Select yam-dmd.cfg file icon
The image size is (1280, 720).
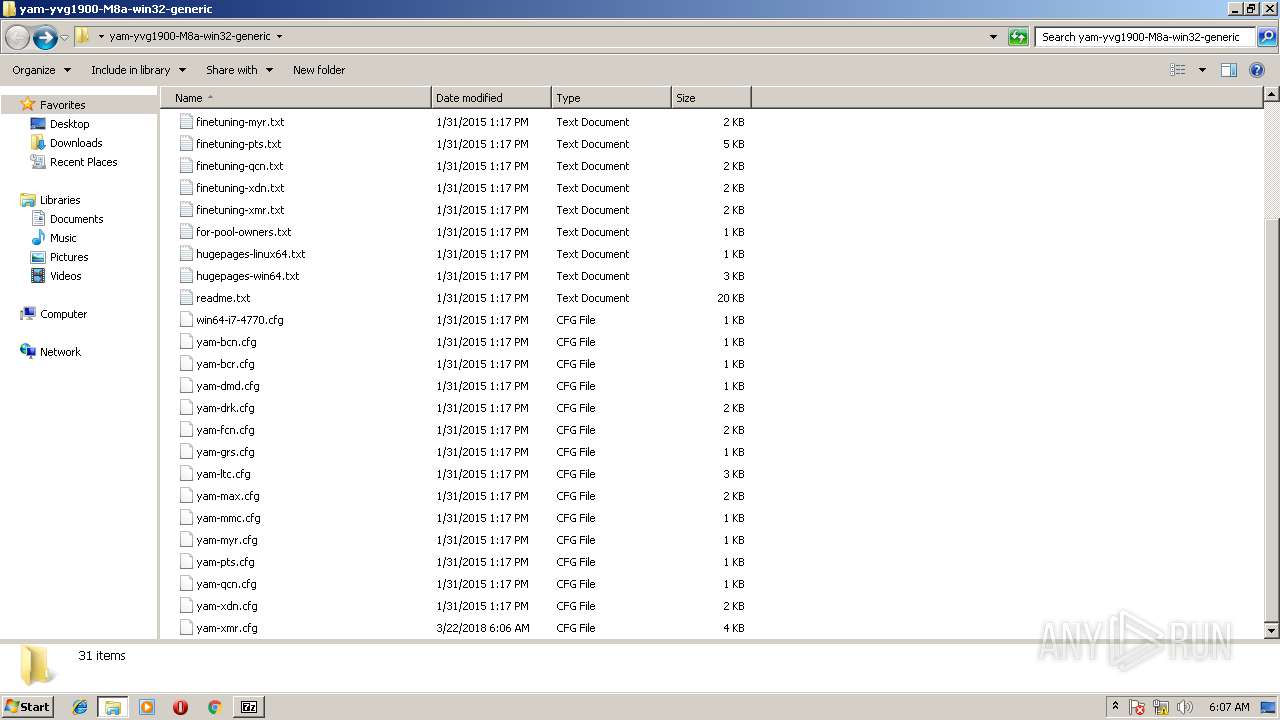[186, 386]
